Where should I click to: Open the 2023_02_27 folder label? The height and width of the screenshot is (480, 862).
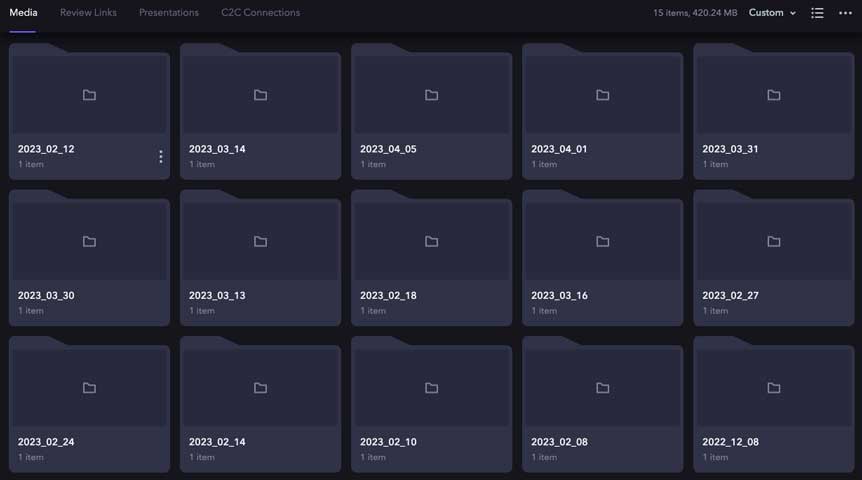click(x=730, y=296)
